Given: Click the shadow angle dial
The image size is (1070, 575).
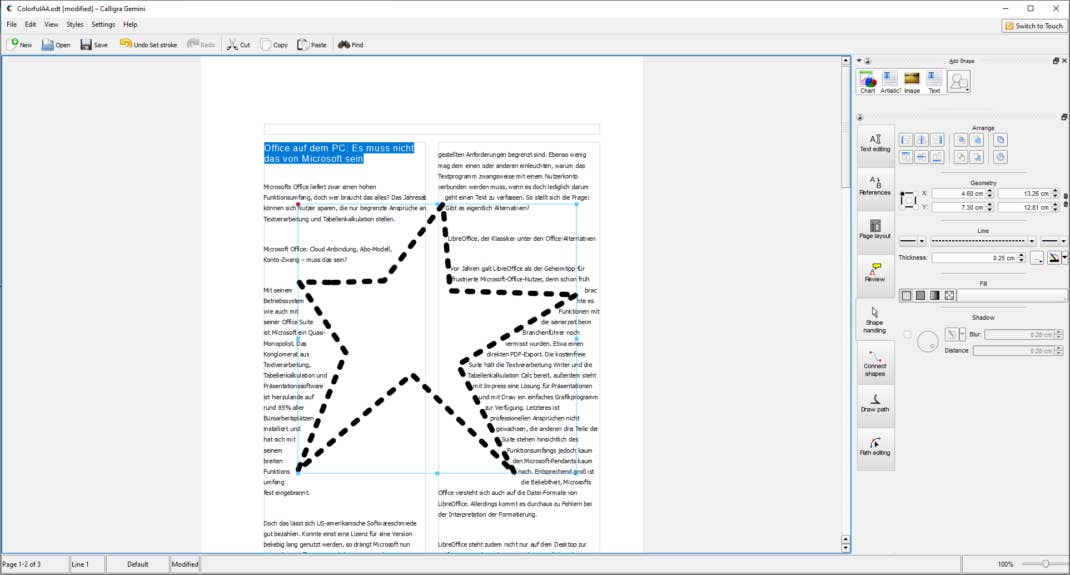Looking at the screenshot, I should (927, 341).
